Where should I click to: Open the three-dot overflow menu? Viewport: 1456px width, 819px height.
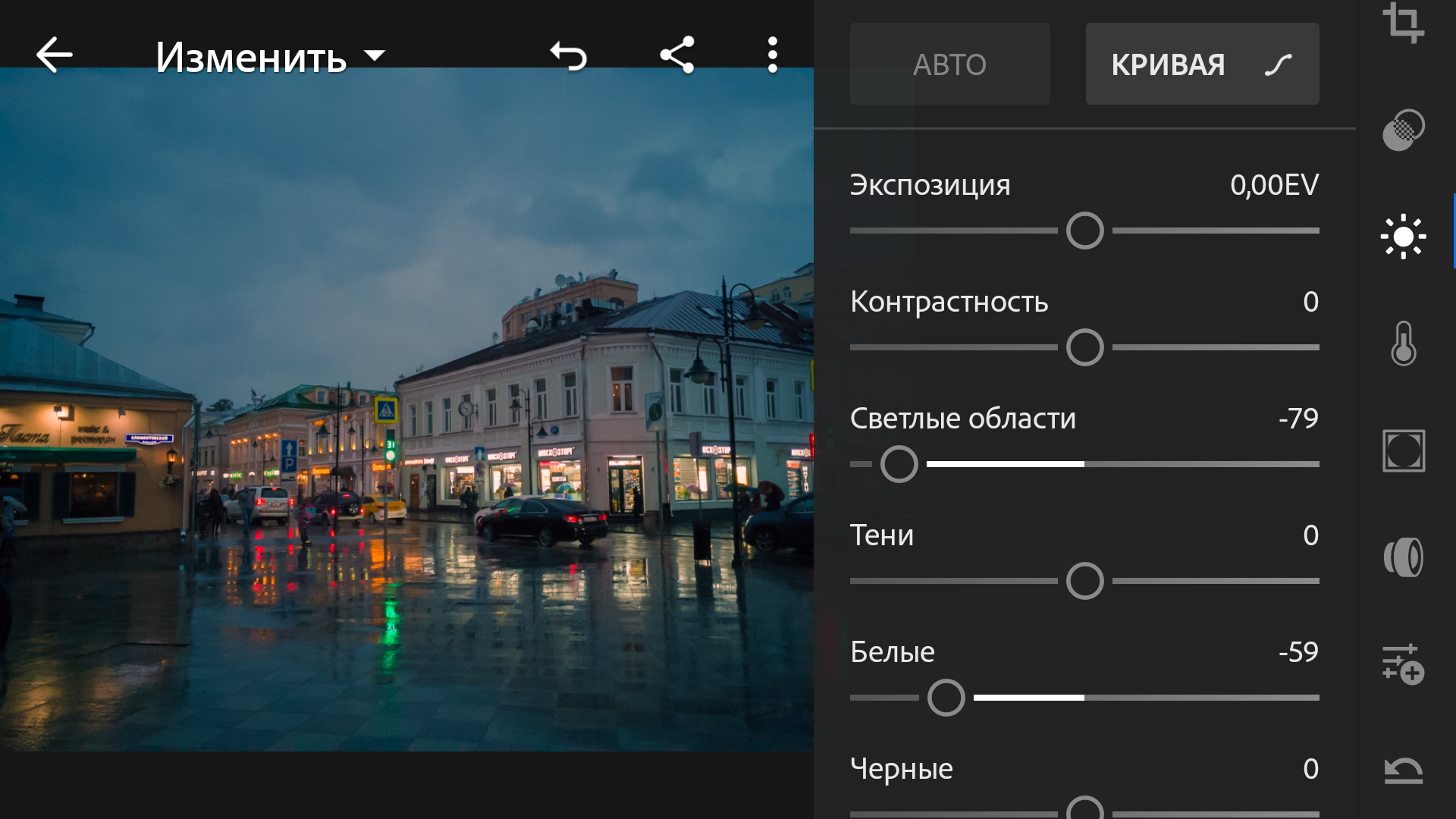pos(772,55)
